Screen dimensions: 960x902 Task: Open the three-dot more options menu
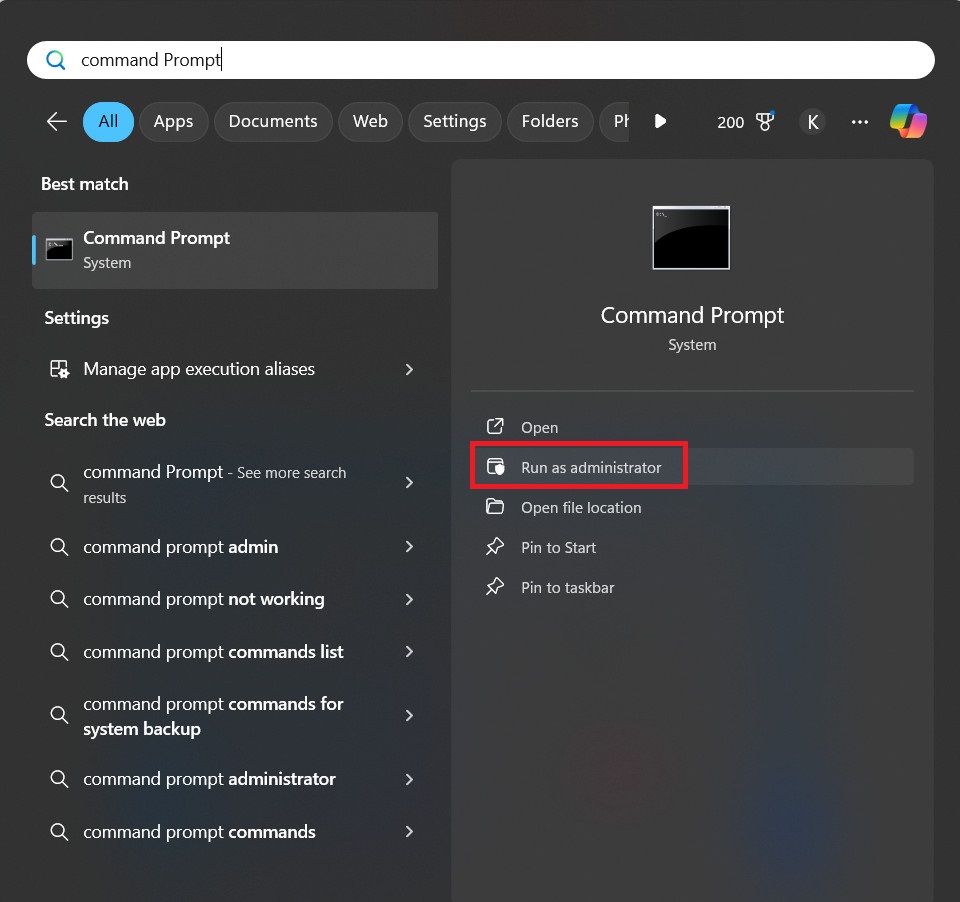(x=860, y=122)
